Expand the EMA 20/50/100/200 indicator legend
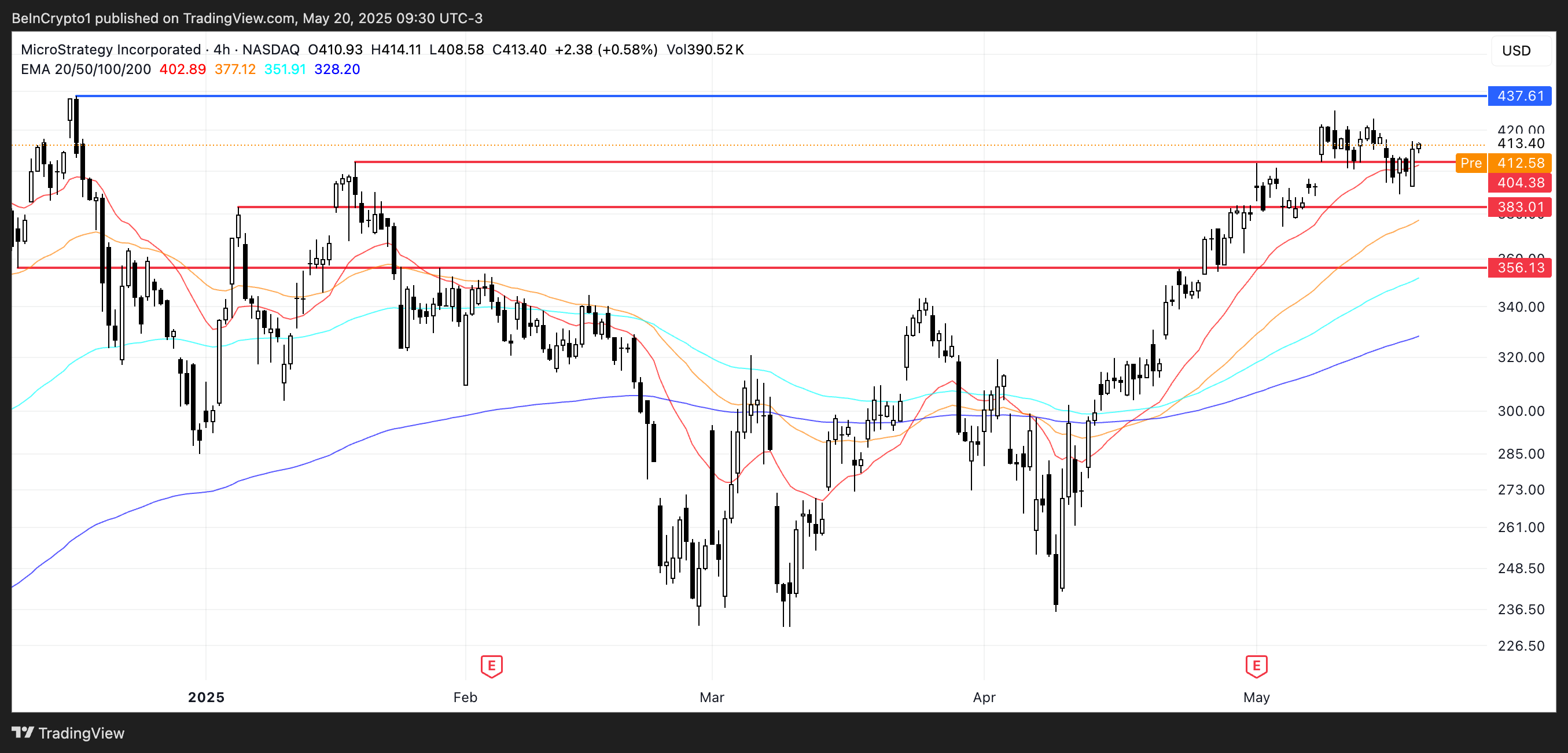The image size is (1568, 753). [85, 69]
